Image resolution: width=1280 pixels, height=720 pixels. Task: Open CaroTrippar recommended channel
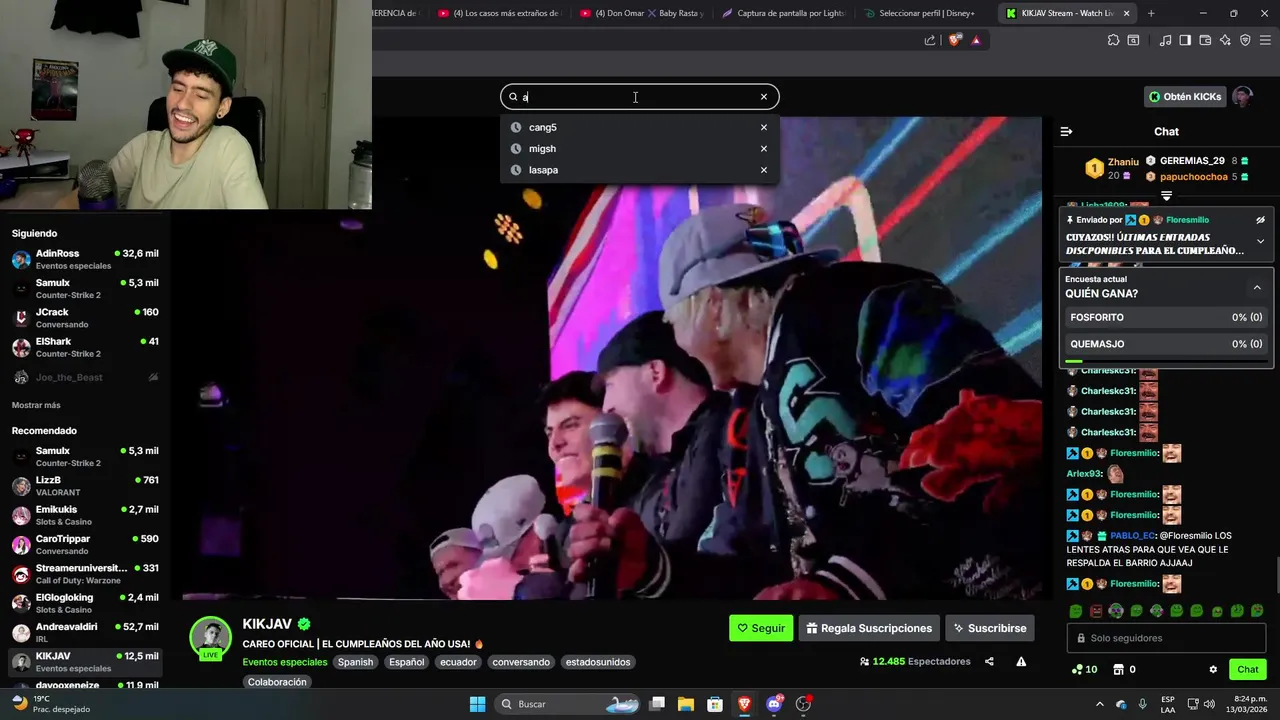point(85,544)
